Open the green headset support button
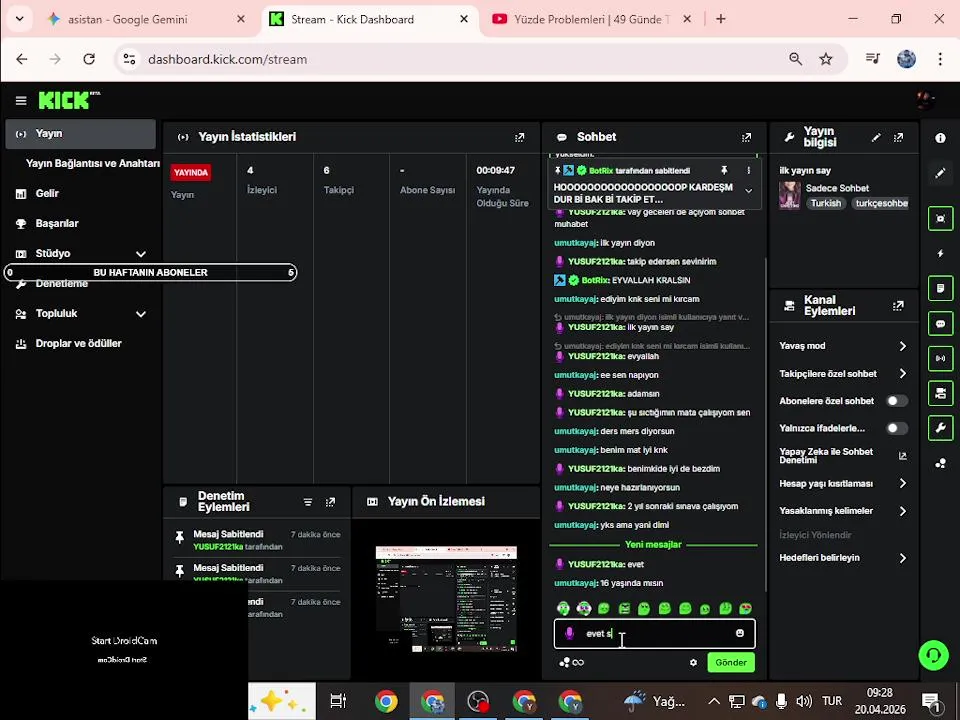The height and width of the screenshot is (720, 960). click(934, 654)
